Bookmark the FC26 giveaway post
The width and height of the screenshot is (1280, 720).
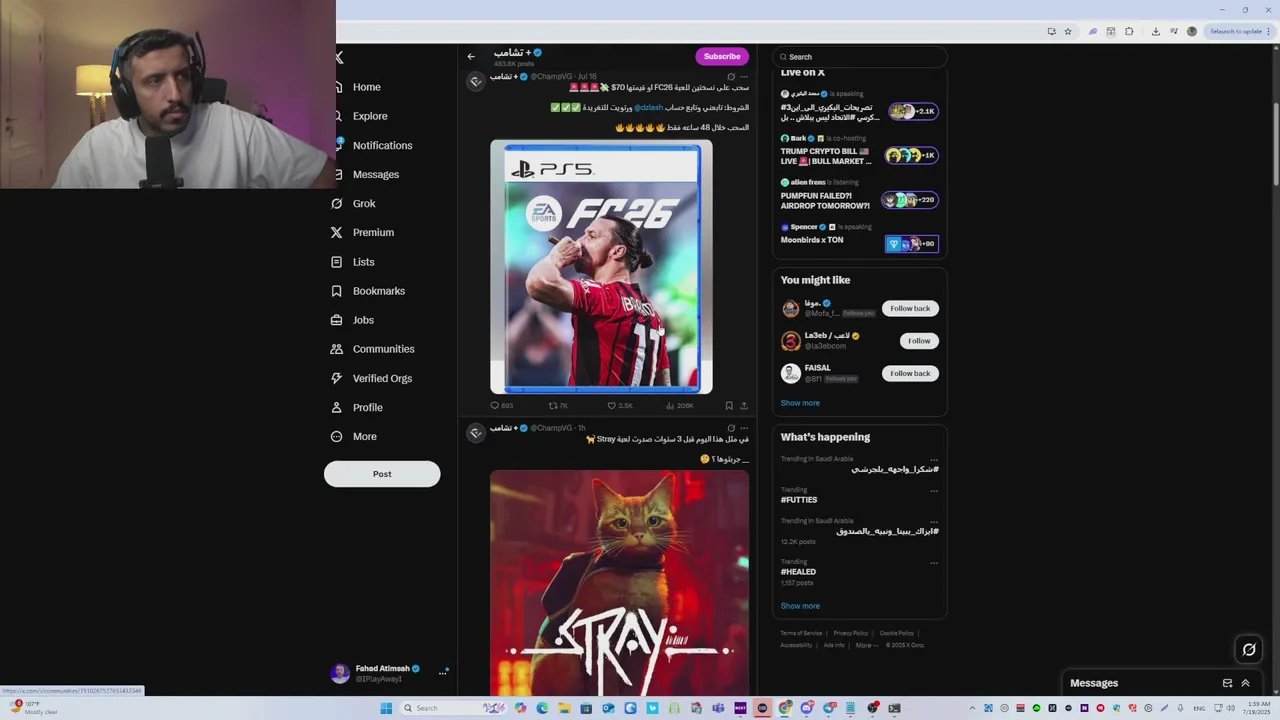coord(729,405)
